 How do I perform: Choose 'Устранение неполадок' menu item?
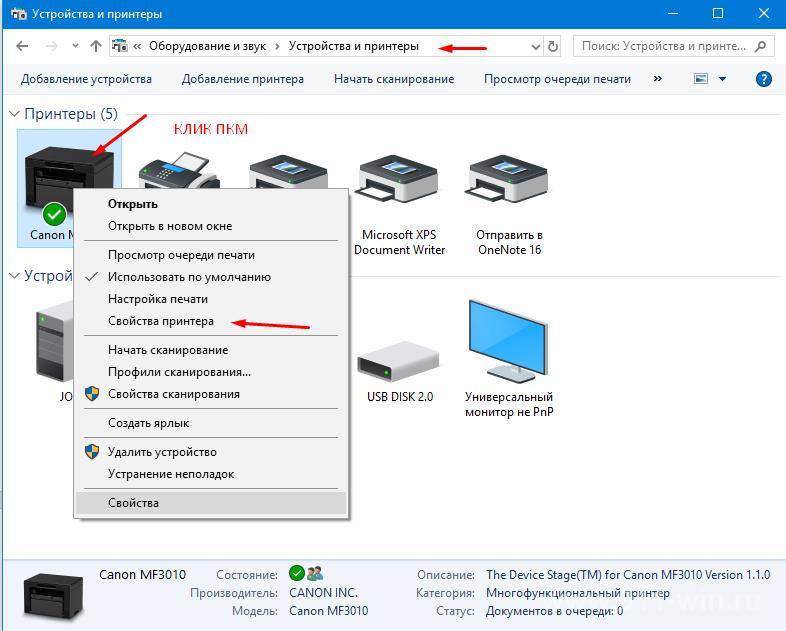point(211,475)
